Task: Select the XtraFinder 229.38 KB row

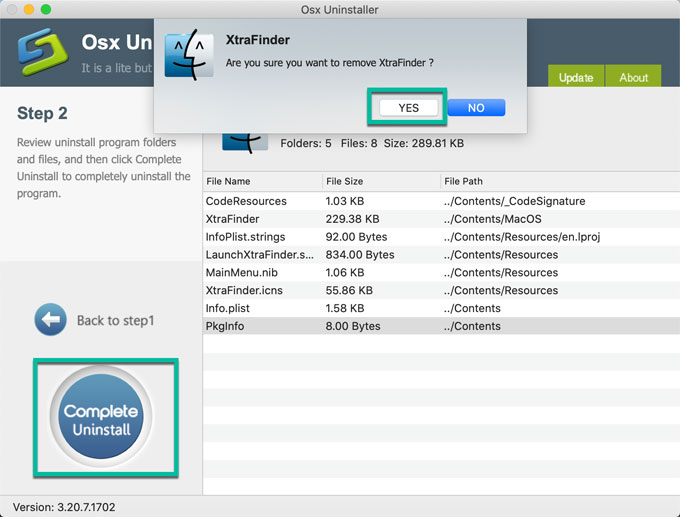Action: [232, 219]
